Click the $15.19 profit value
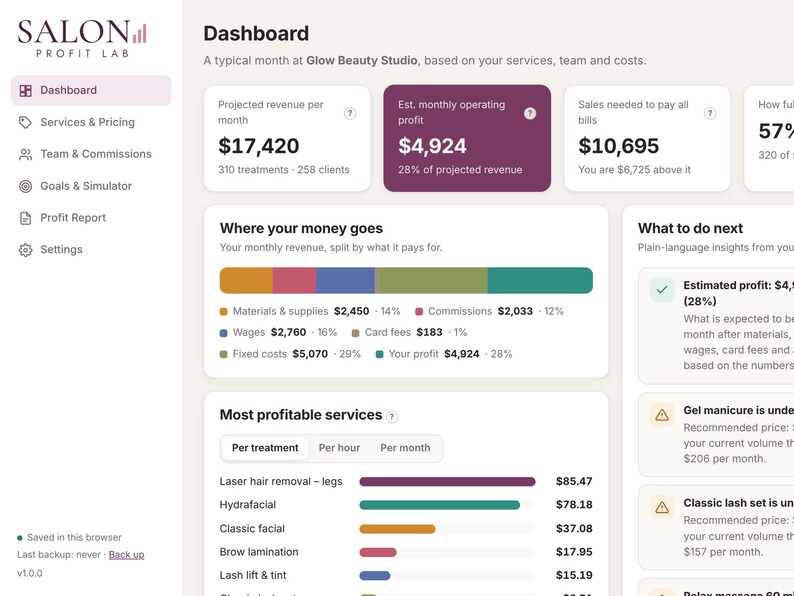Screen dimensions: 794x596 tap(574, 575)
